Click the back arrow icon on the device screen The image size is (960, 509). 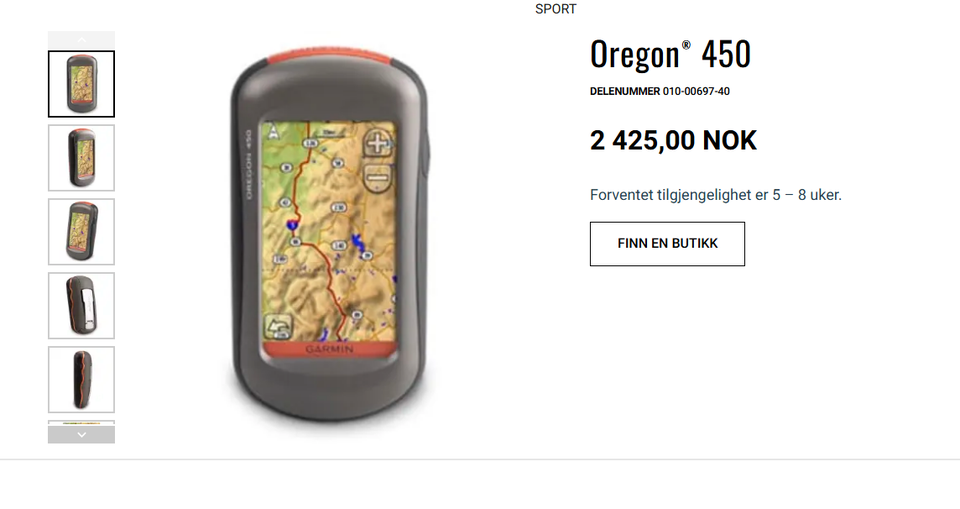coord(279,328)
